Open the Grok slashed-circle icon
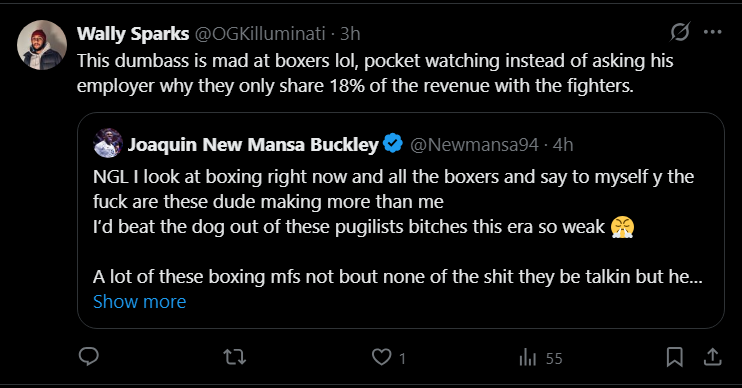The height and width of the screenshot is (388, 742). 680,32
